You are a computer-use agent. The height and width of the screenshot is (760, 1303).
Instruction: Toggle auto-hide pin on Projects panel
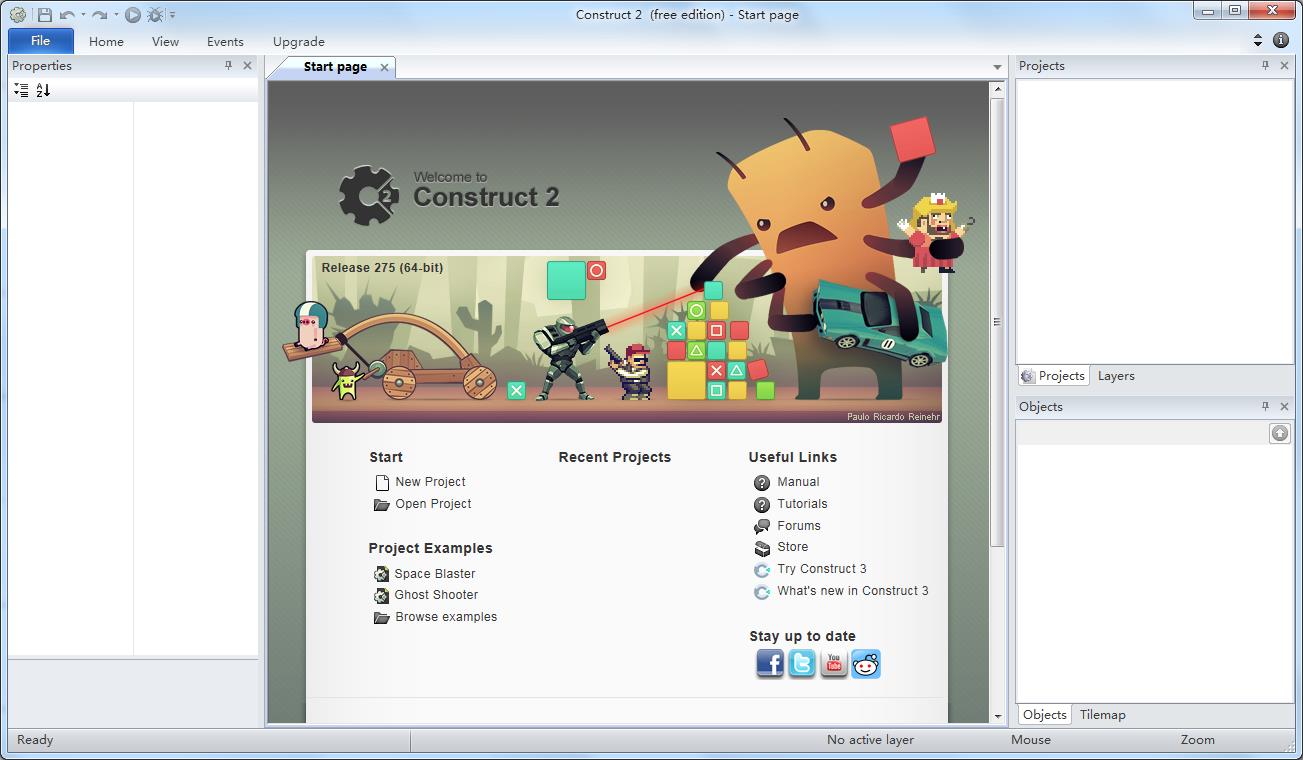click(x=1265, y=66)
